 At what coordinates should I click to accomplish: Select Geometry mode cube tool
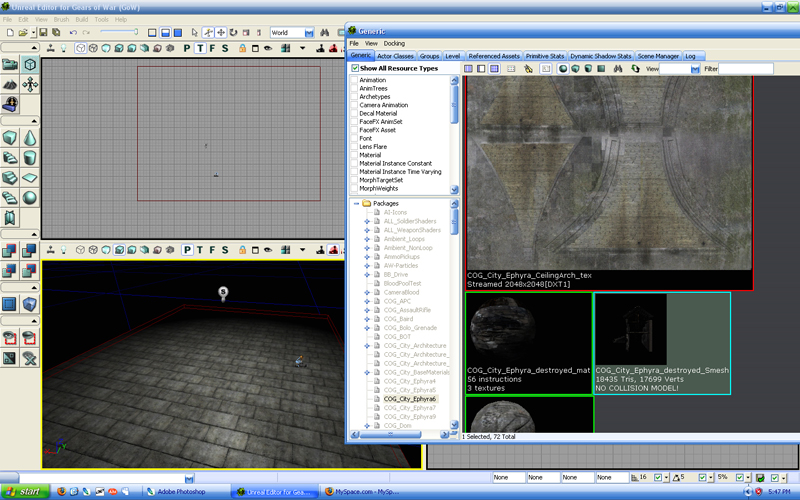[30, 64]
